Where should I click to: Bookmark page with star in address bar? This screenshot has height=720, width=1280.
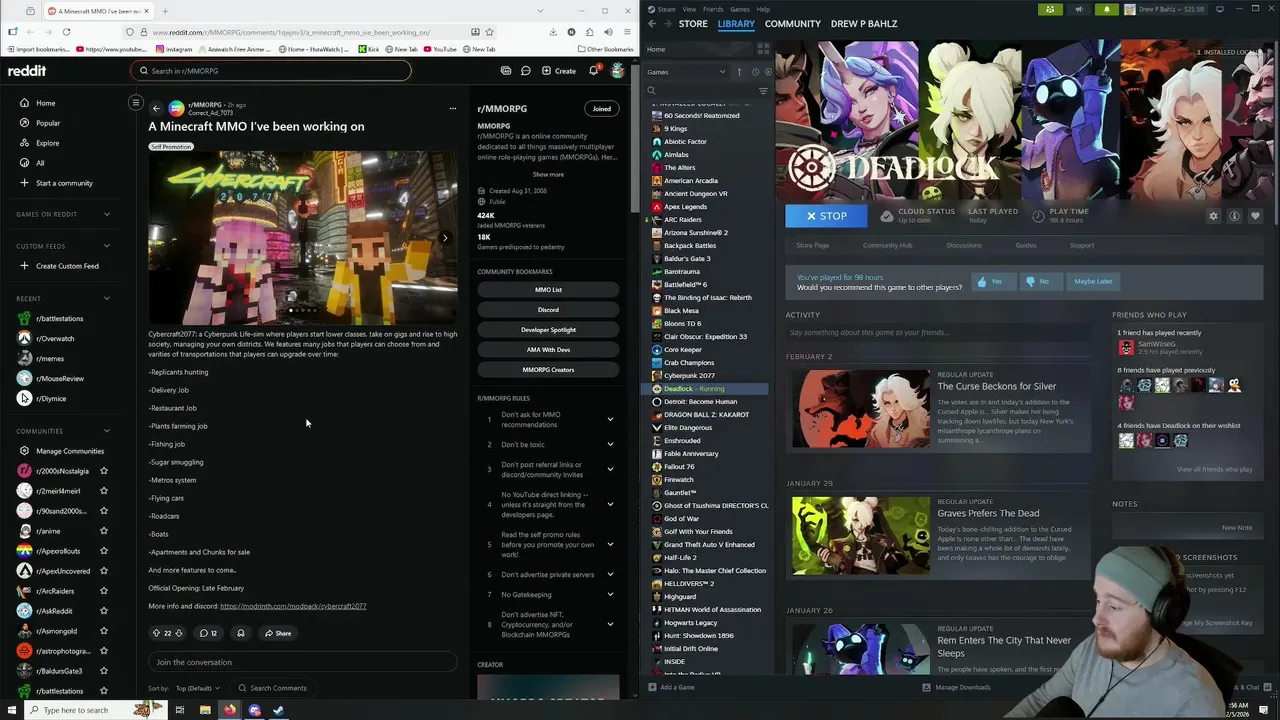tap(489, 32)
